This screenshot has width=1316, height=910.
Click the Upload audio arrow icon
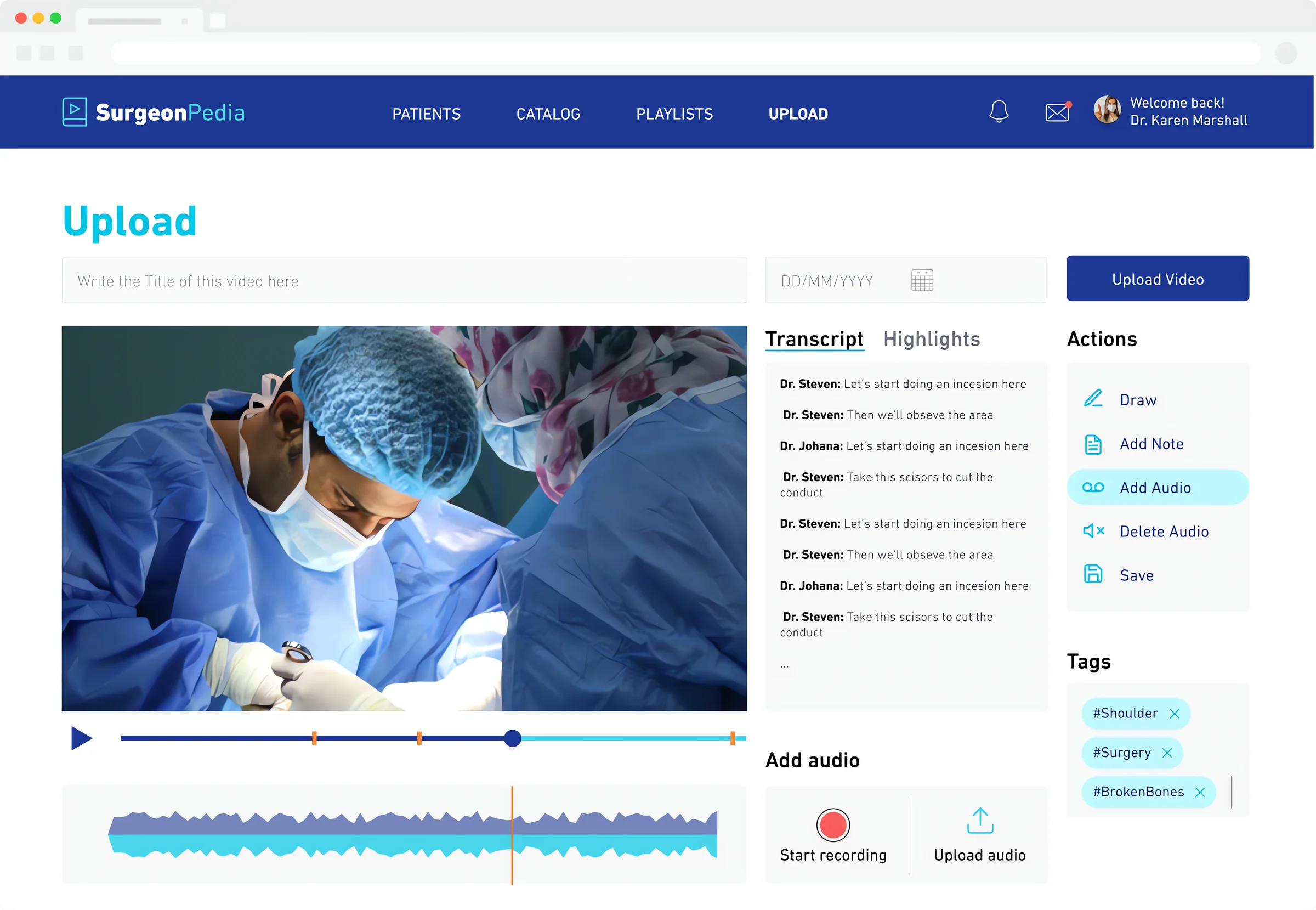click(980, 821)
